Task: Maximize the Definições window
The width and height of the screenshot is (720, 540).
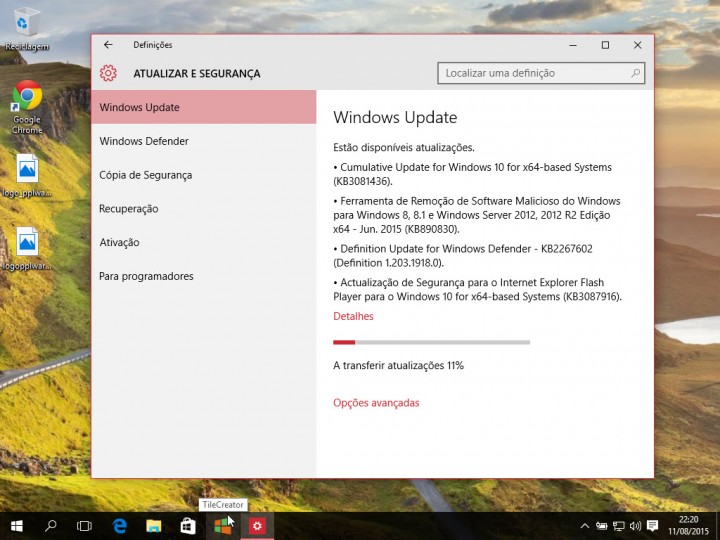Action: click(x=605, y=45)
